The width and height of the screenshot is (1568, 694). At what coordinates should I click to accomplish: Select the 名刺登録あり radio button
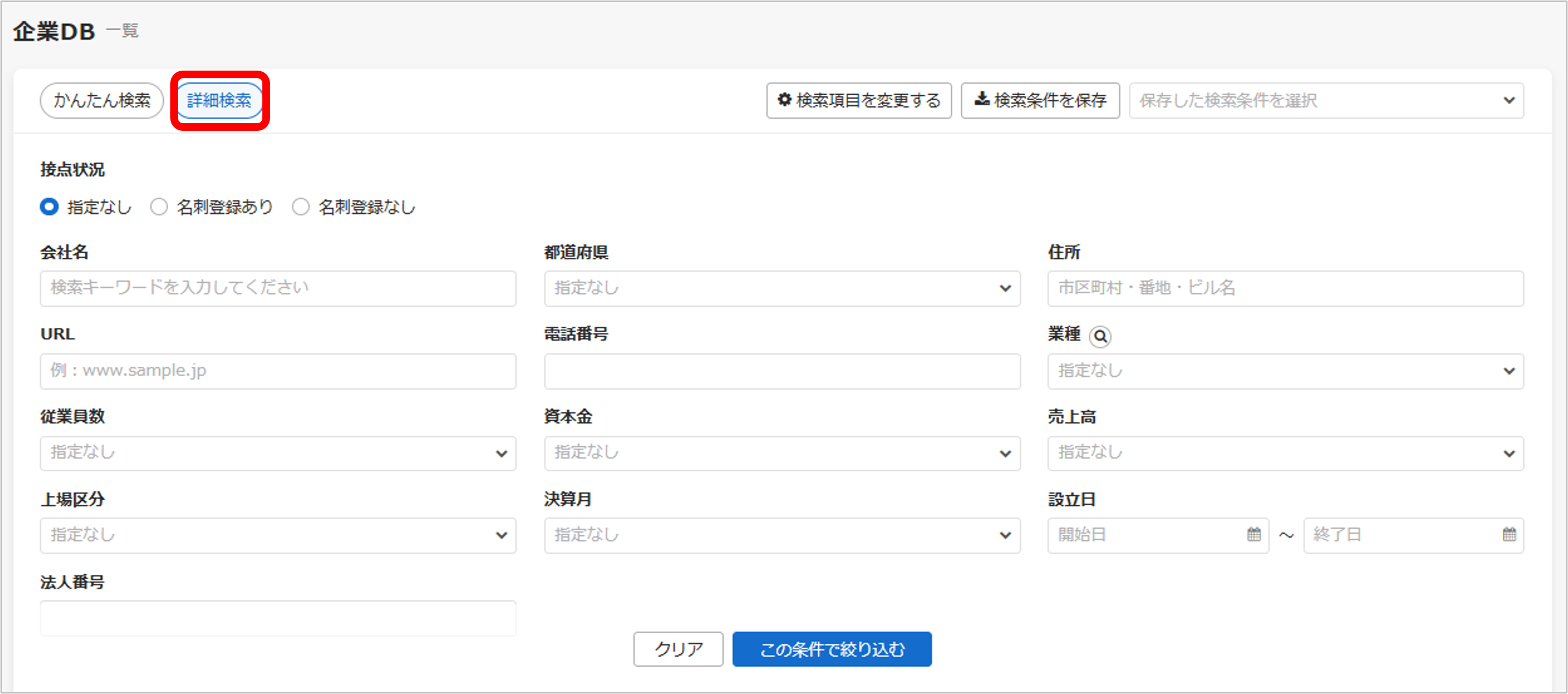click(159, 207)
